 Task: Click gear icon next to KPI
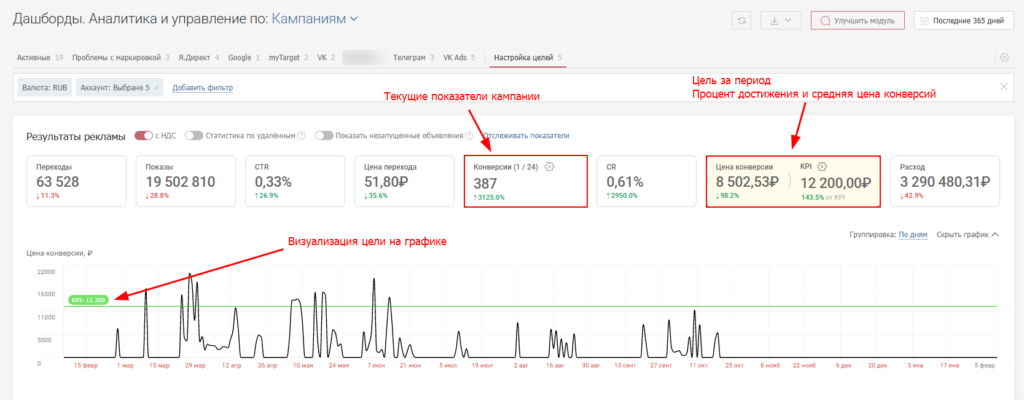[822, 167]
